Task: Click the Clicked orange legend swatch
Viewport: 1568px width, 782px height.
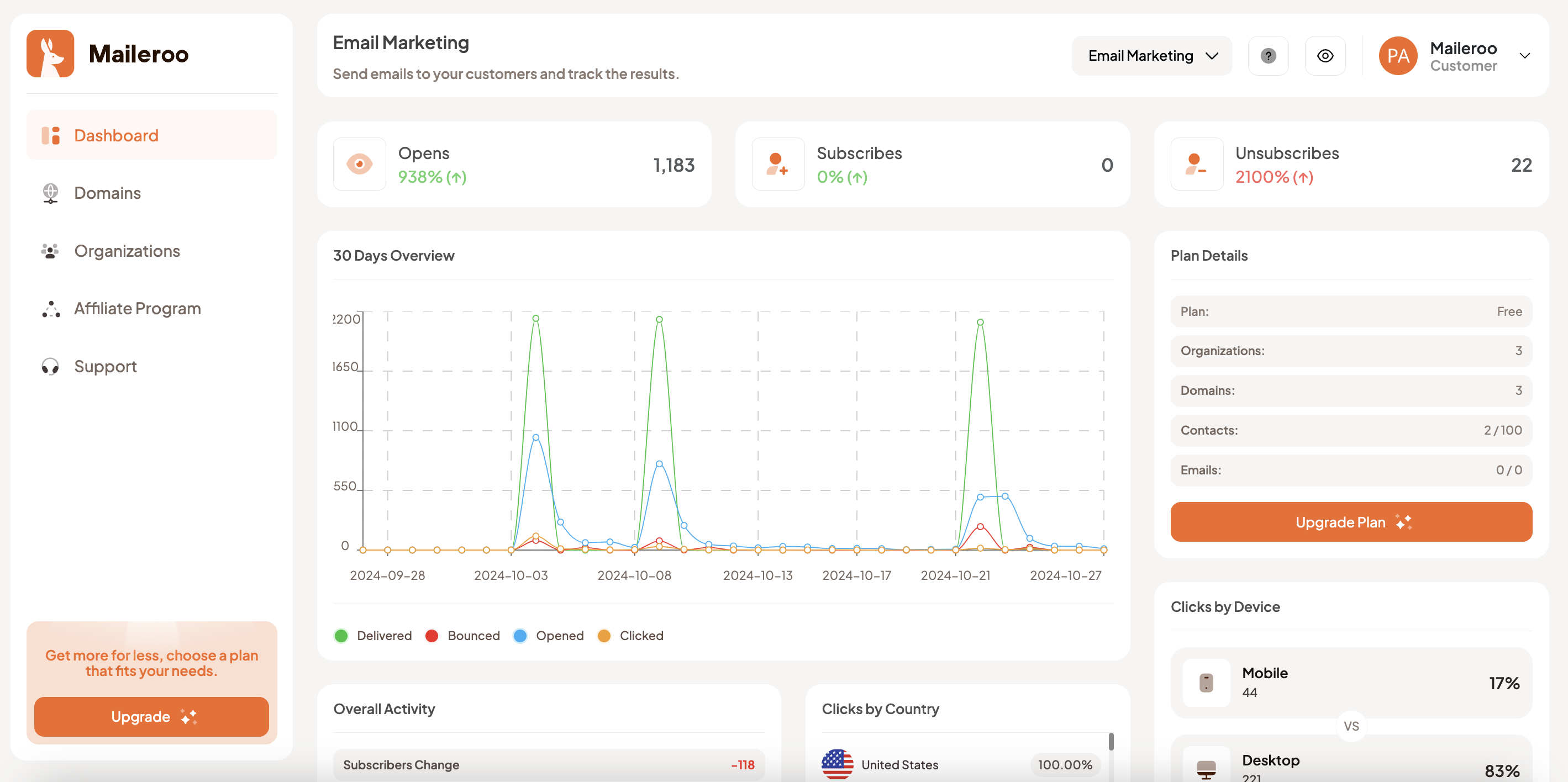Action: coord(604,635)
